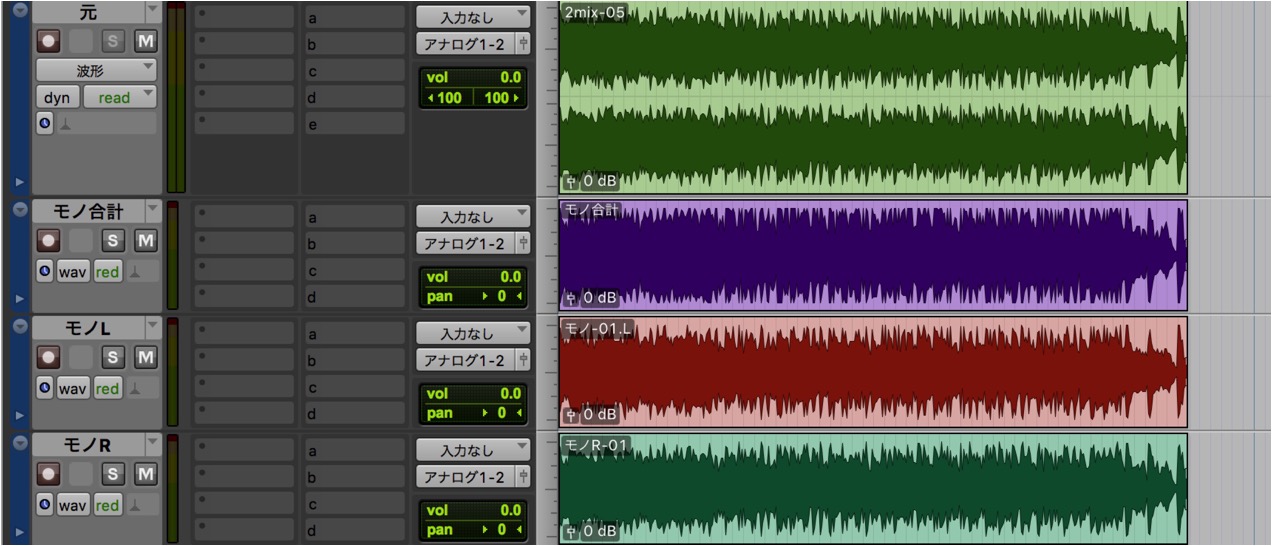Image resolution: width=1272 pixels, height=546 pixels.
Task: Open output window fader icon for モノL track
Action: coord(523,360)
